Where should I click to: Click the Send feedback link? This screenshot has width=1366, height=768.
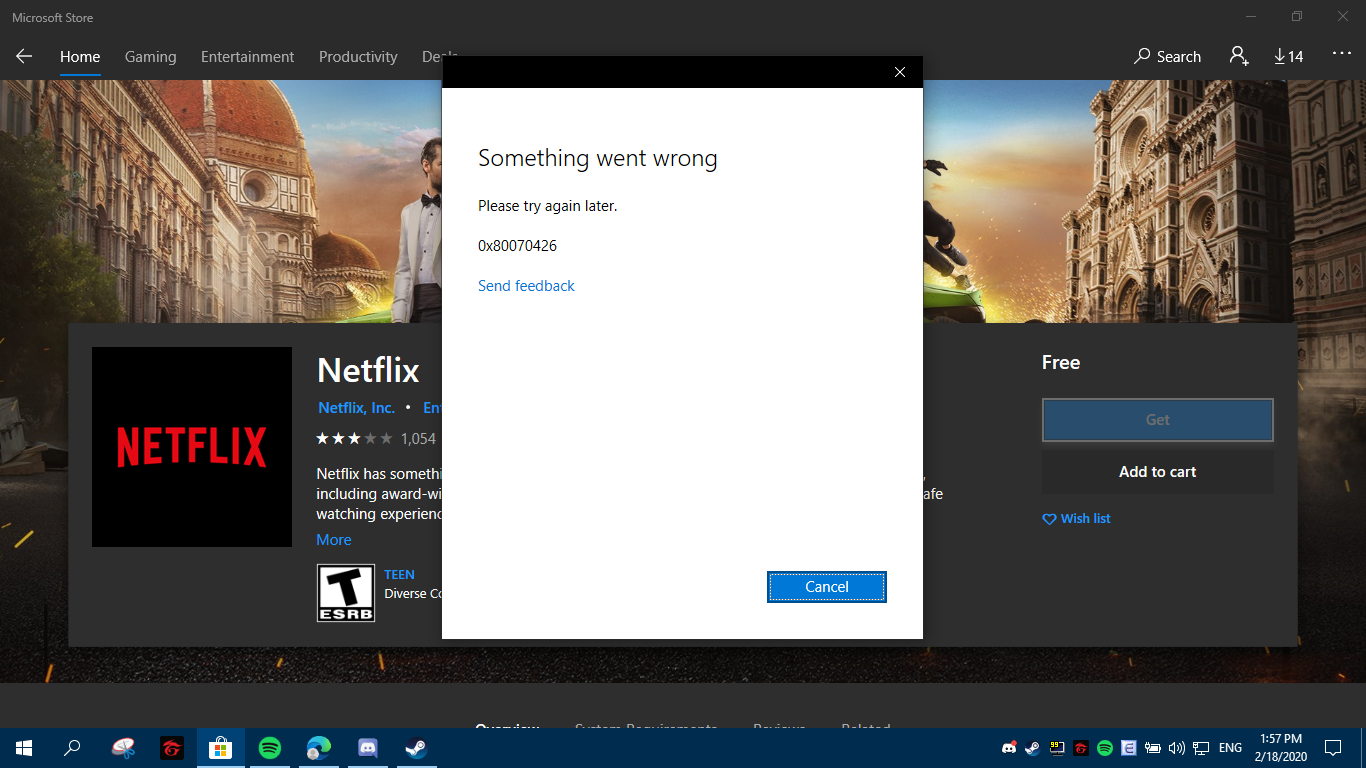coord(526,286)
